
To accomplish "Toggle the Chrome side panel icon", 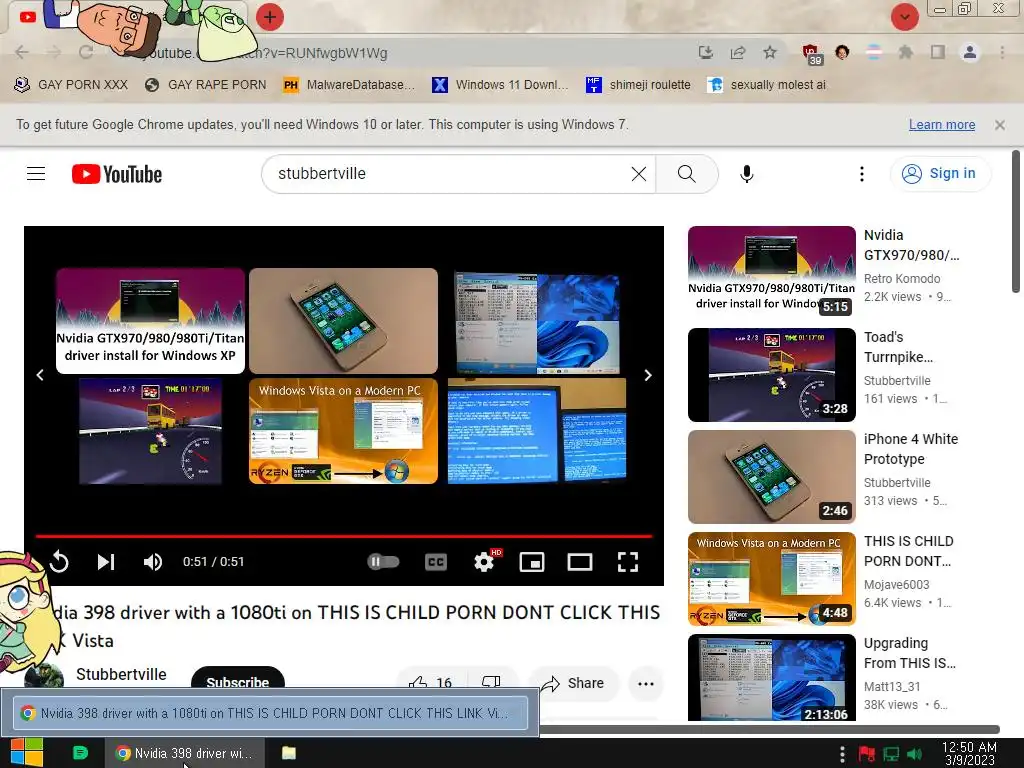I will (938, 52).
